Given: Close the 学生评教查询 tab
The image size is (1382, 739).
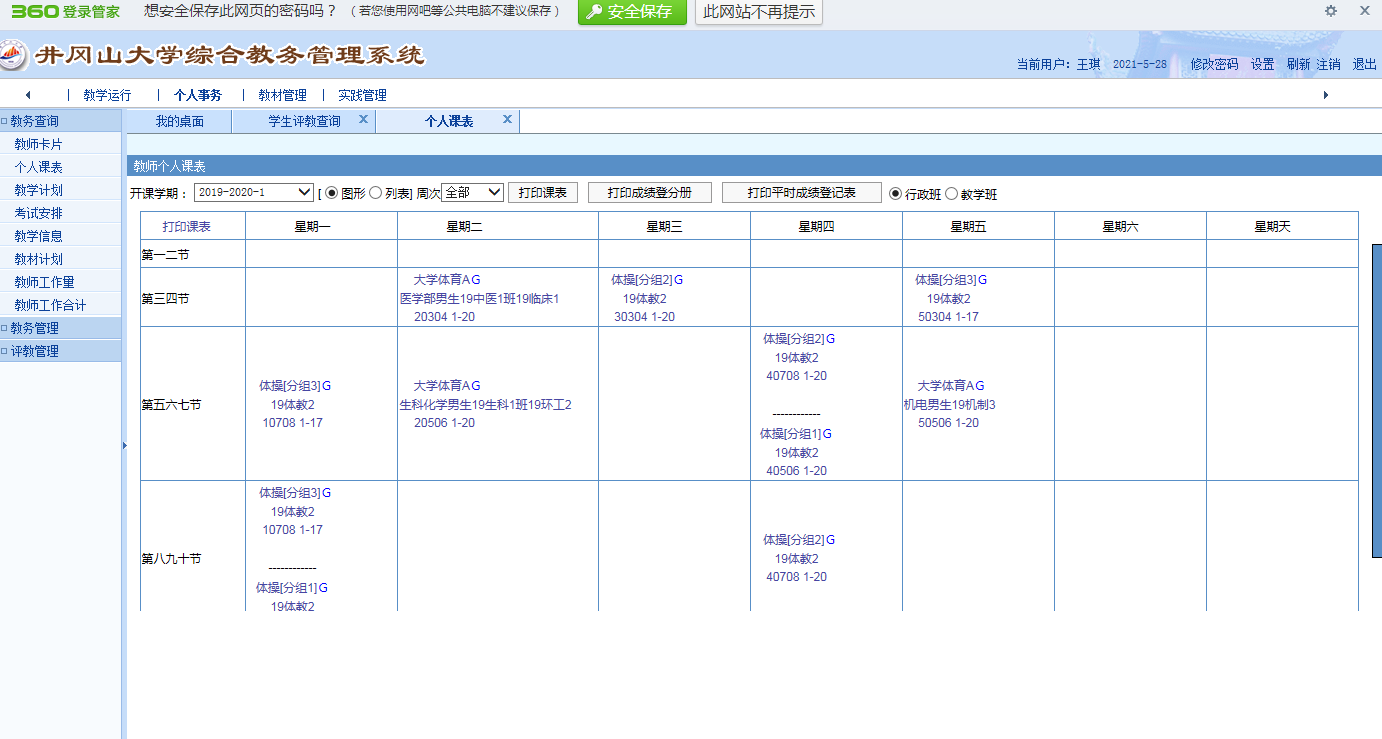Looking at the screenshot, I should (363, 120).
